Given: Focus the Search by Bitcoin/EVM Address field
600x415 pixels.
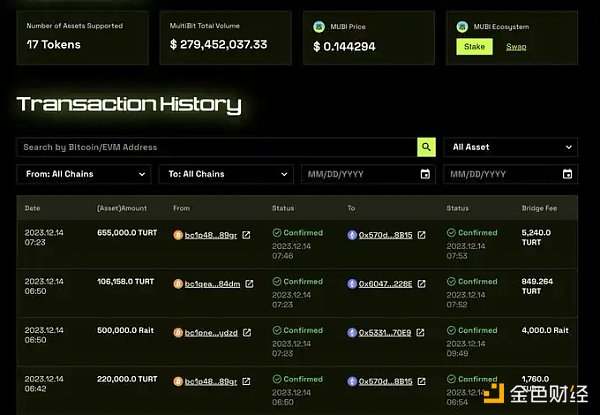Looking at the screenshot, I should (x=217, y=147).
